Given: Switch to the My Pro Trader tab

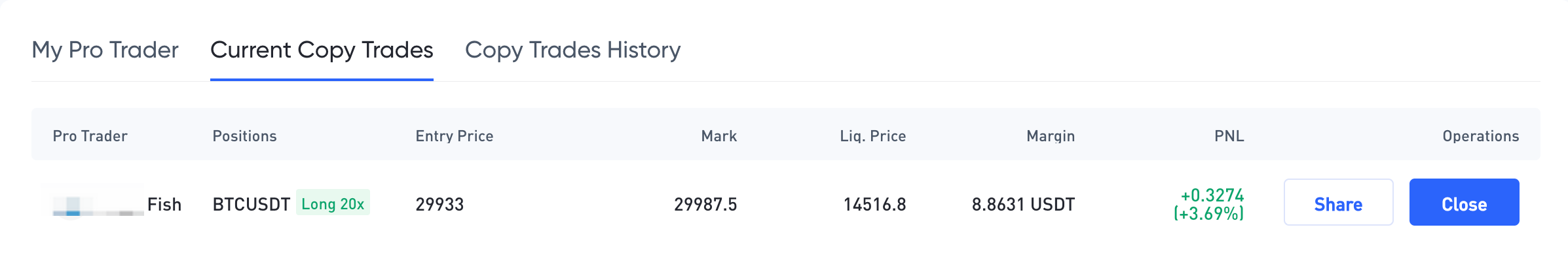Looking at the screenshot, I should (x=105, y=50).
